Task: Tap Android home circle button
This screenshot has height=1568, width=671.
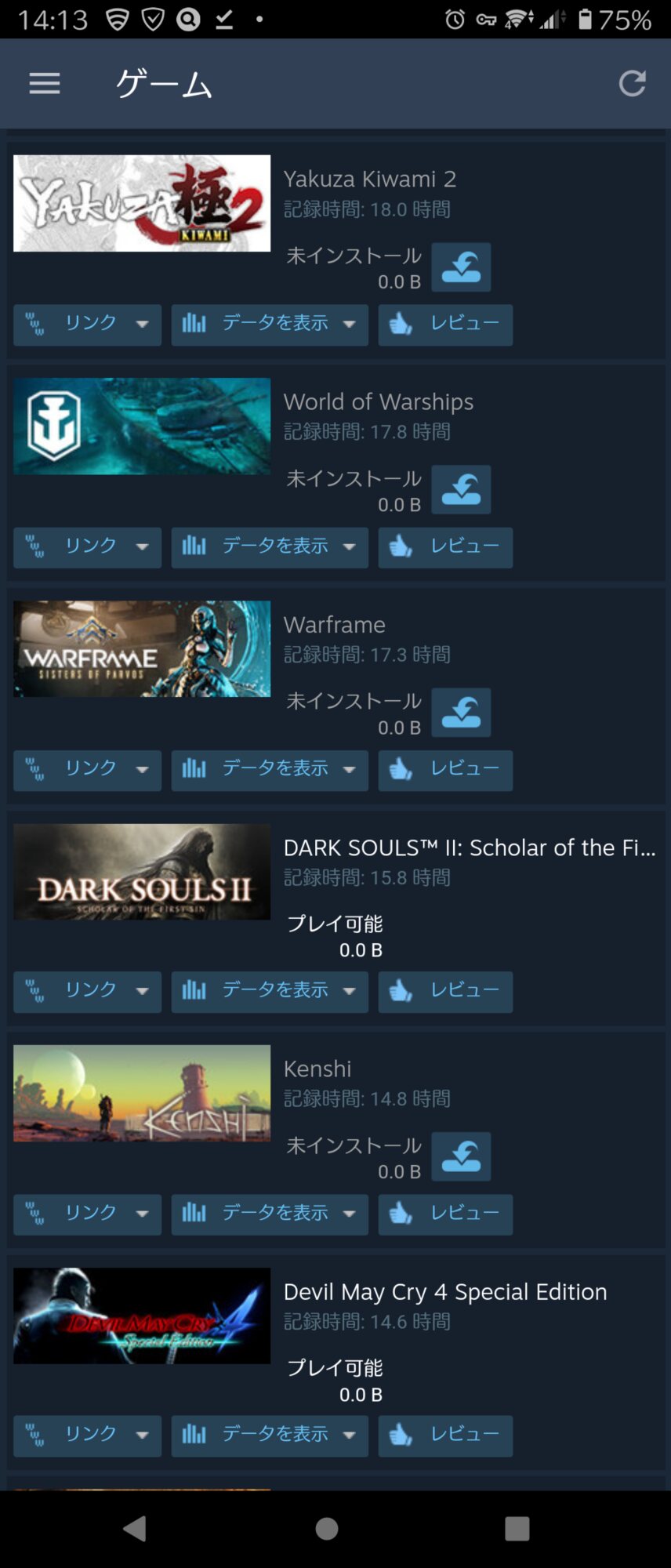Action: 327,1528
